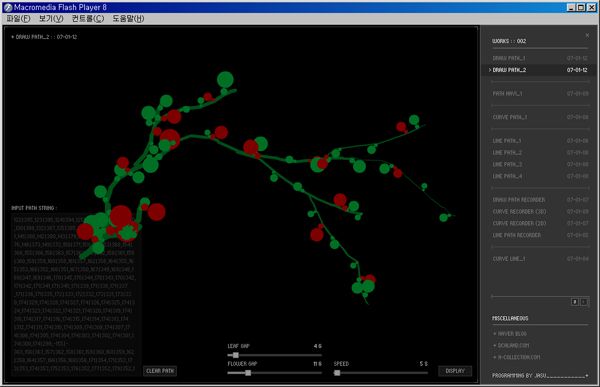Open the 컨트롤(C) menu
This screenshot has width=600, height=387.
[x=88, y=18]
